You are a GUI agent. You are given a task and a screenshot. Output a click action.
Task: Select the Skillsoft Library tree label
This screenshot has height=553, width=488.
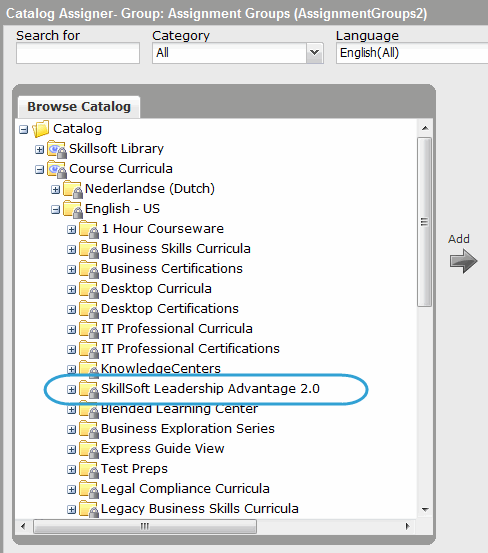pos(116,149)
